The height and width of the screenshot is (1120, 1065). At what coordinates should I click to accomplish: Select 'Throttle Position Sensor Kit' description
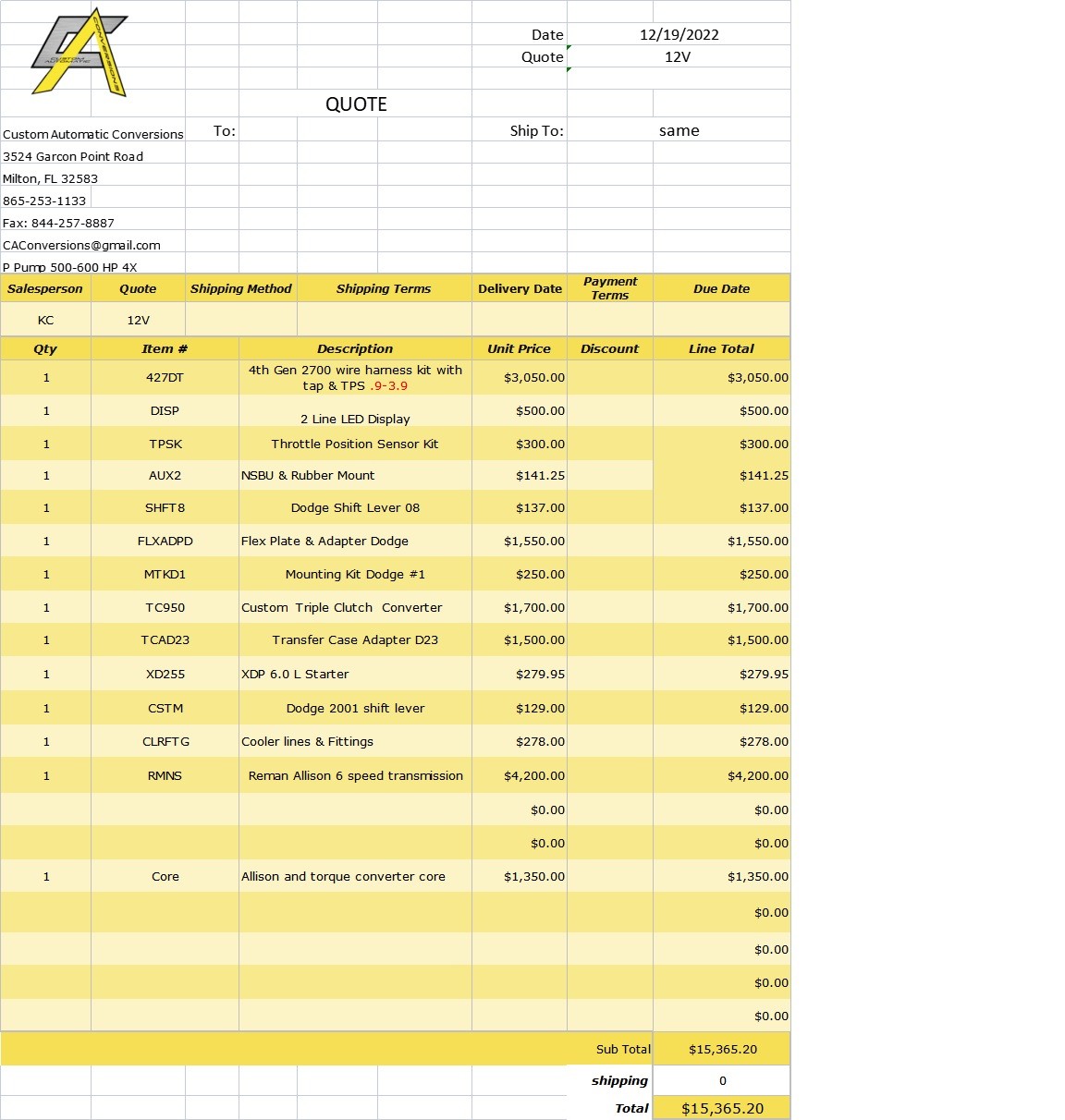coord(355,444)
